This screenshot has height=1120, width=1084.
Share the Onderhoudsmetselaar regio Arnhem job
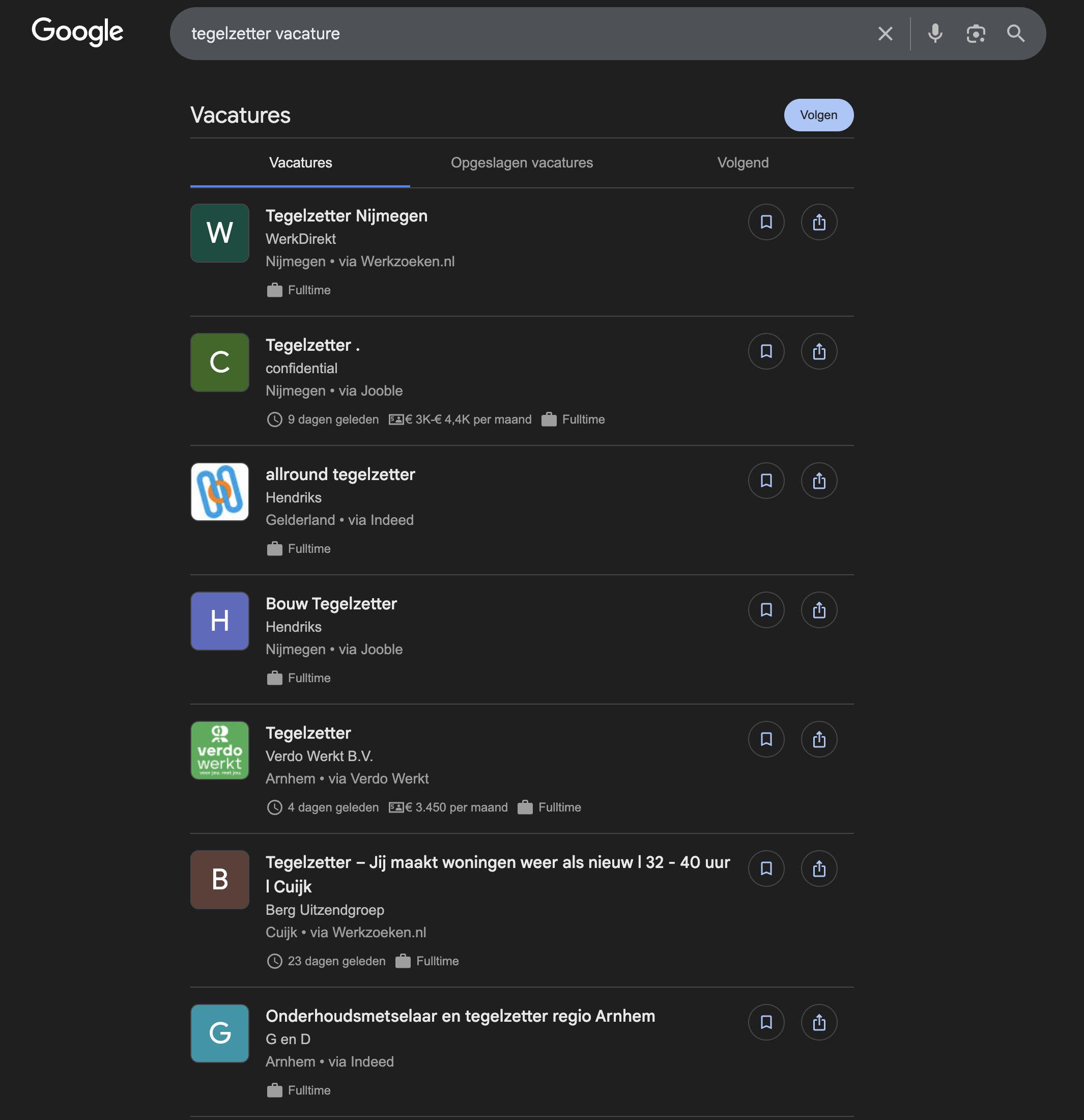pyautogui.click(x=819, y=1022)
